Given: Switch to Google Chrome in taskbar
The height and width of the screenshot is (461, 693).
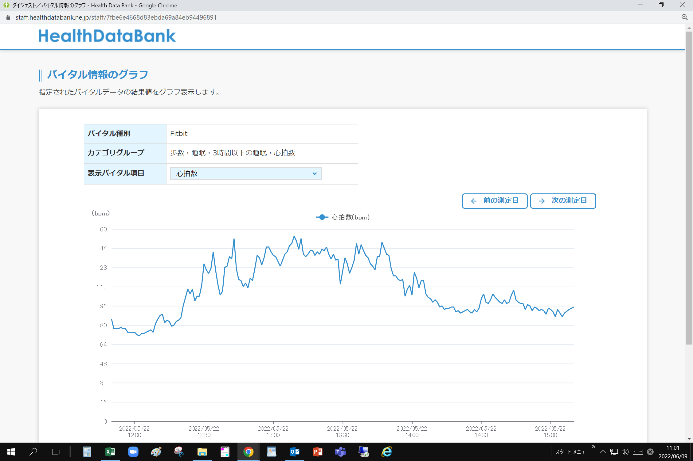Looking at the screenshot, I should pyautogui.click(x=248, y=452).
